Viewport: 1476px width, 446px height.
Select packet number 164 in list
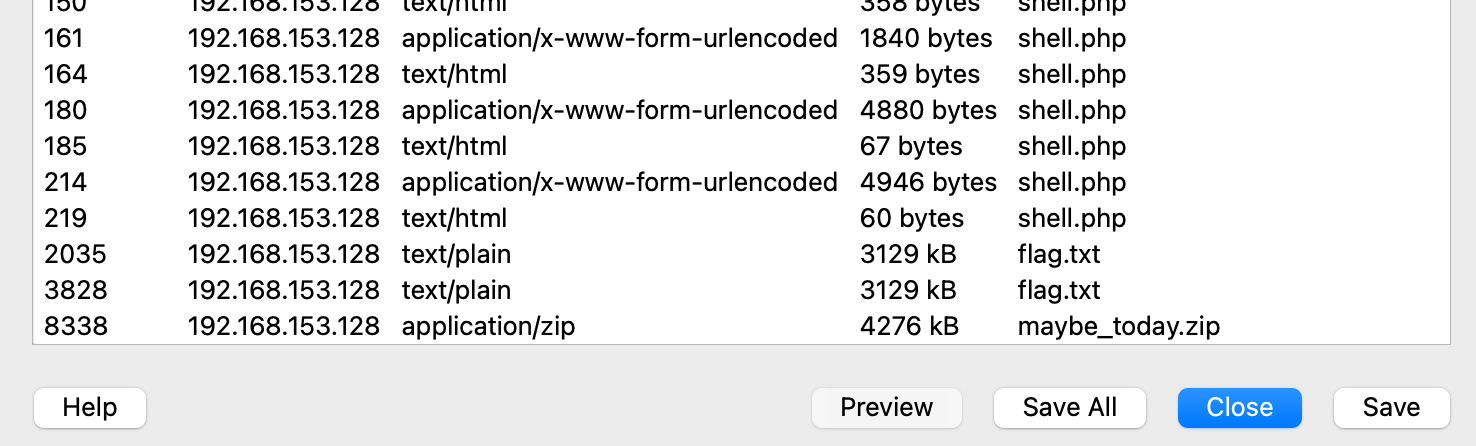66,75
